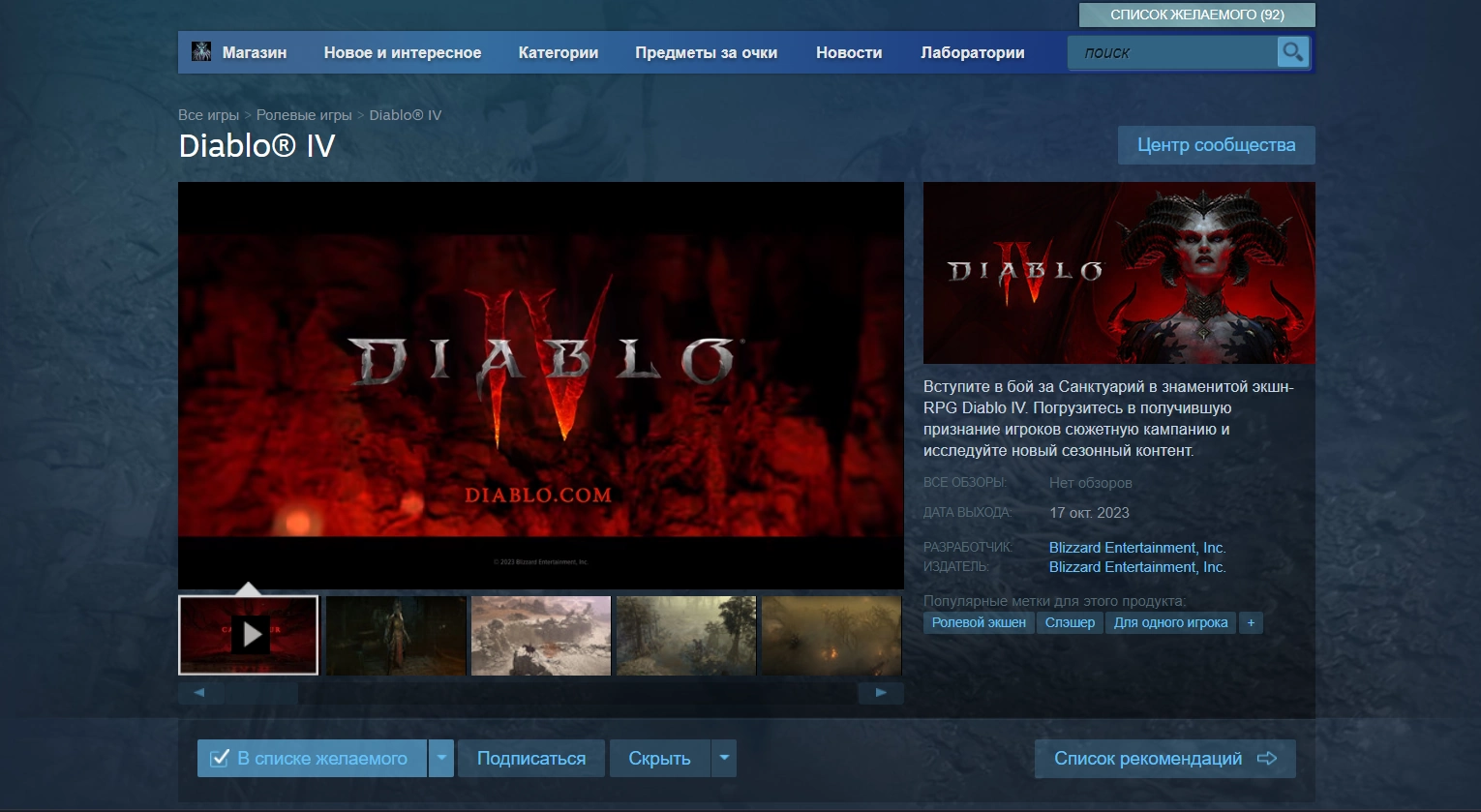Click the search magnifier icon
Screen dimensions: 1481x812
1292,52
